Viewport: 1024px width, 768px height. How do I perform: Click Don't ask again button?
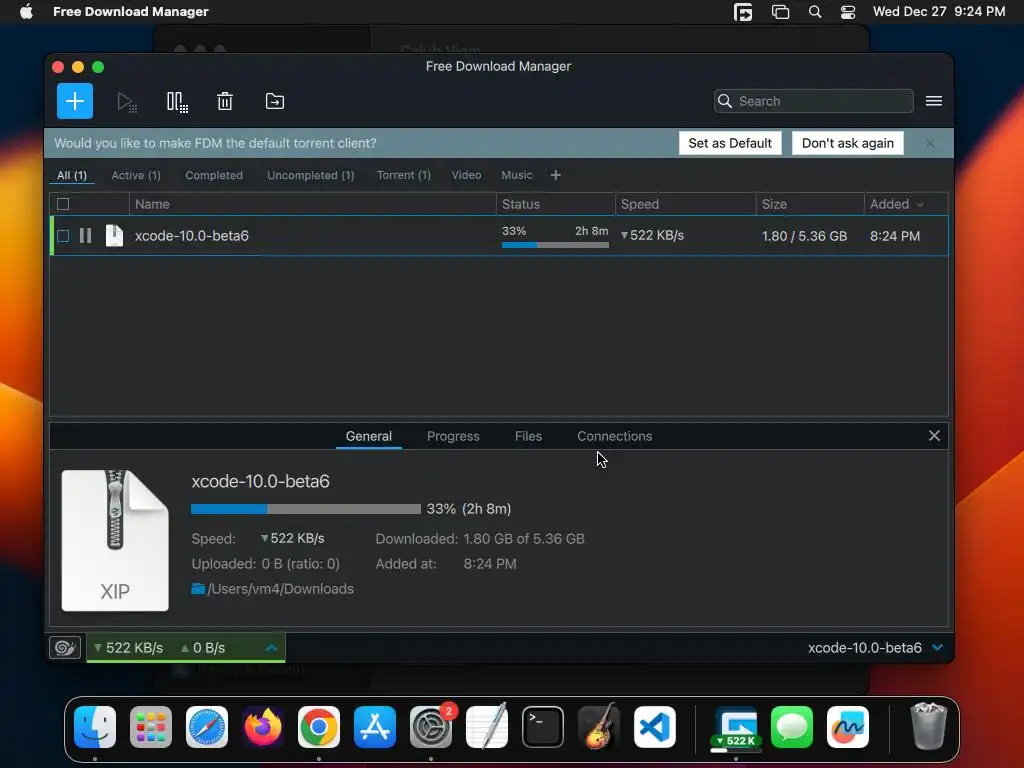[848, 143]
